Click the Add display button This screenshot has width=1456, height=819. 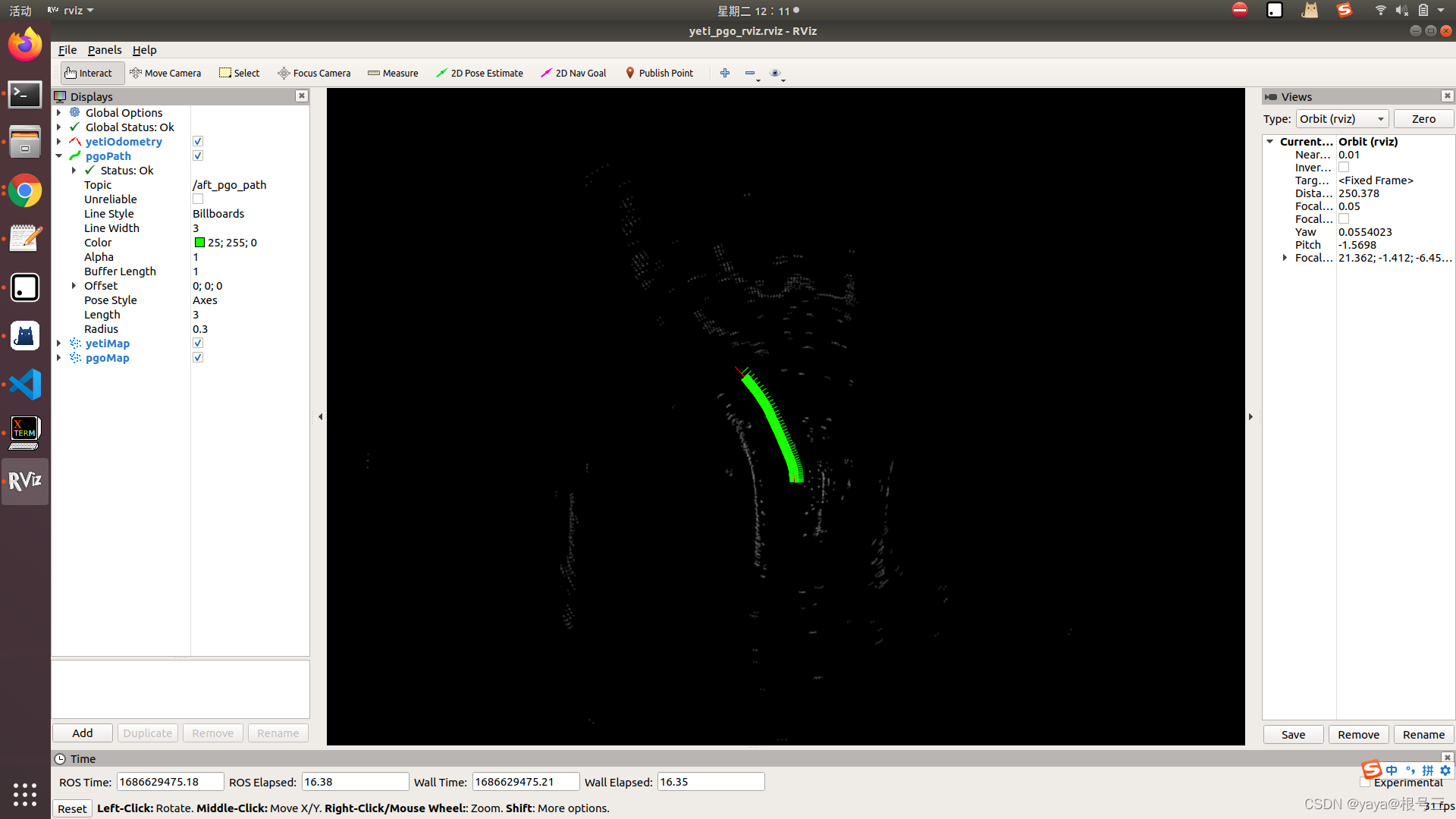tap(83, 733)
